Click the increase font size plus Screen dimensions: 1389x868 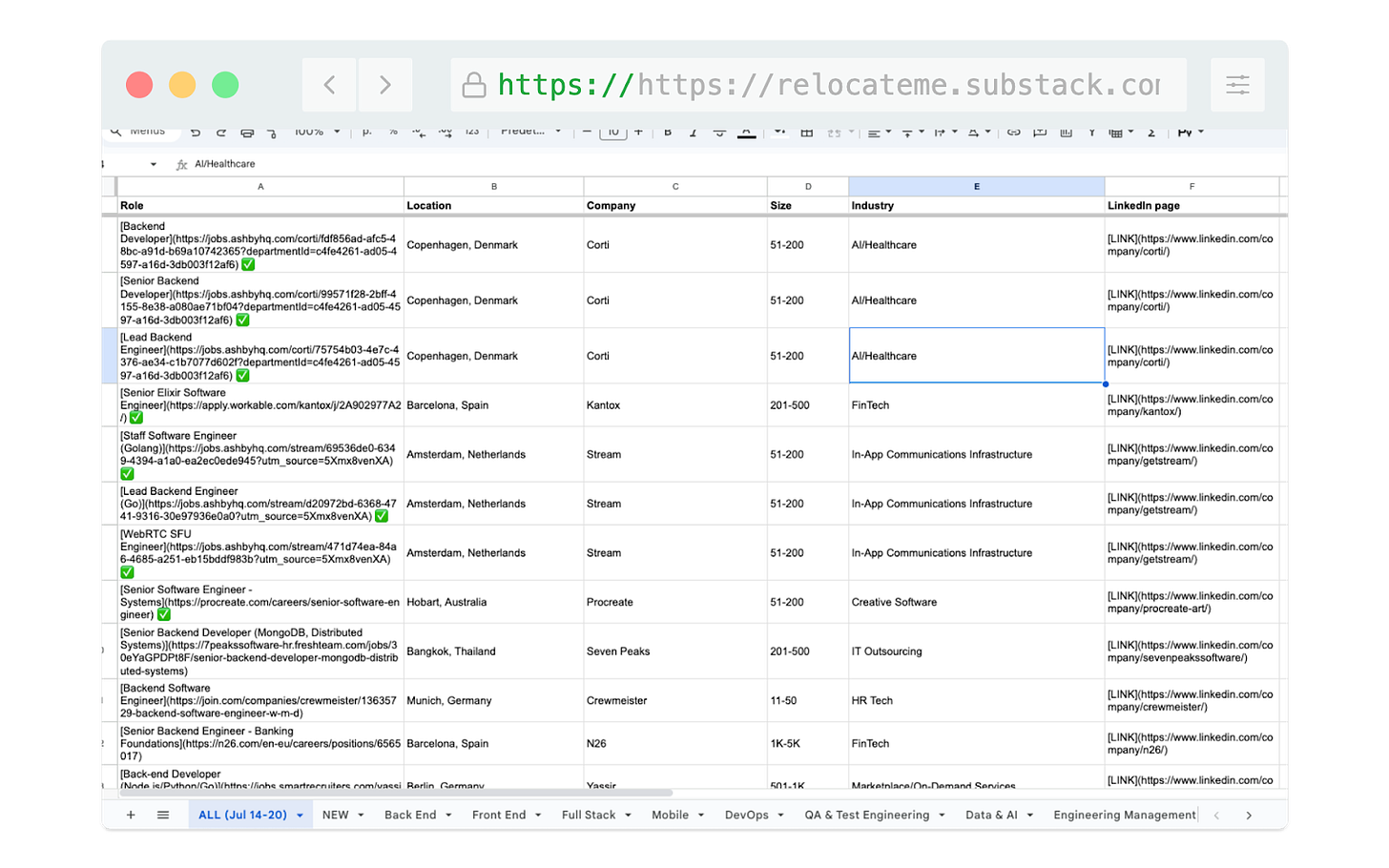pos(638,132)
